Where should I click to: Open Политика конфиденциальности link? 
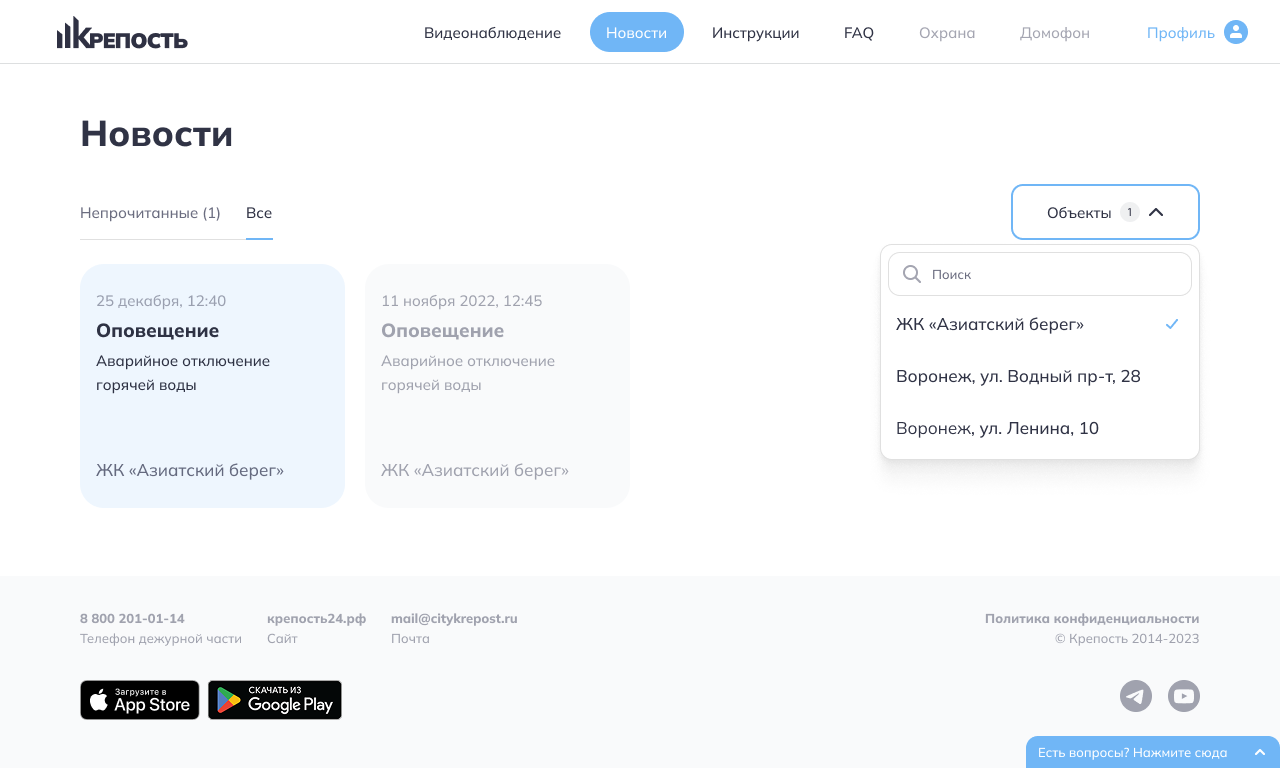coord(1092,618)
